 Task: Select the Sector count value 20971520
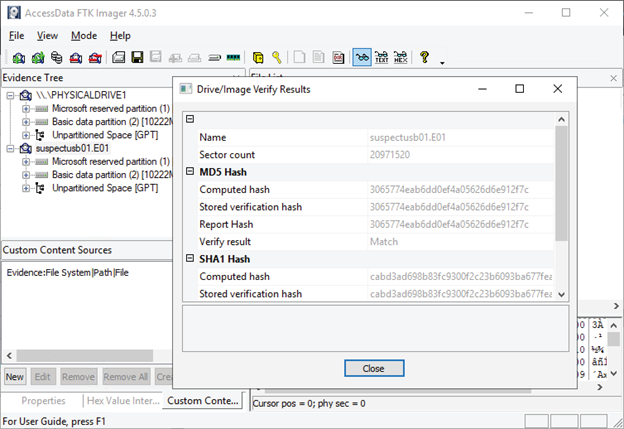(x=390, y=155)
